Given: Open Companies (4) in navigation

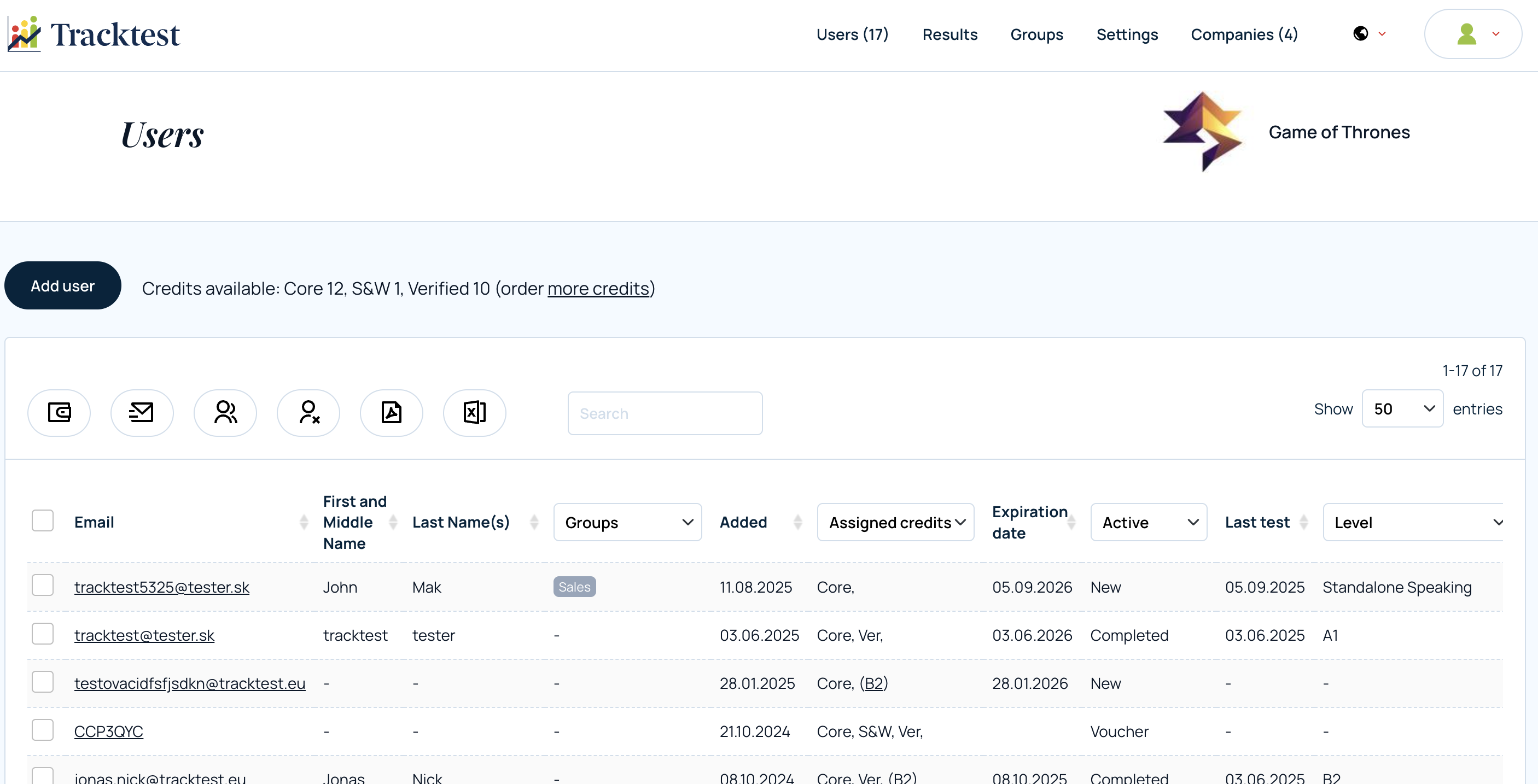Looking at the screenshot, I should click(1244, 34).
